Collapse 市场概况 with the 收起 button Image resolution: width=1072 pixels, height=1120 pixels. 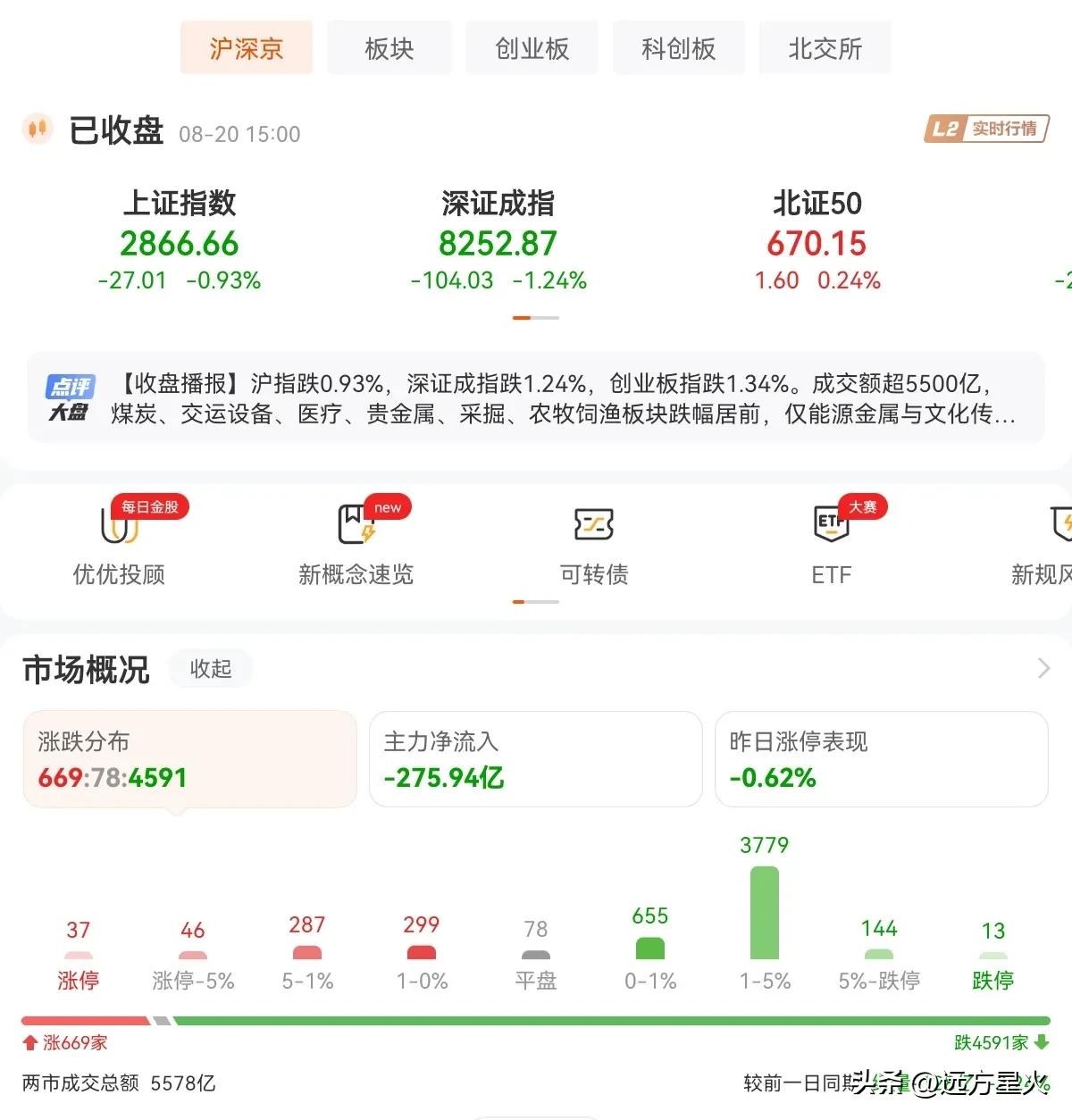pyautogui.click(x=211, y=668)
